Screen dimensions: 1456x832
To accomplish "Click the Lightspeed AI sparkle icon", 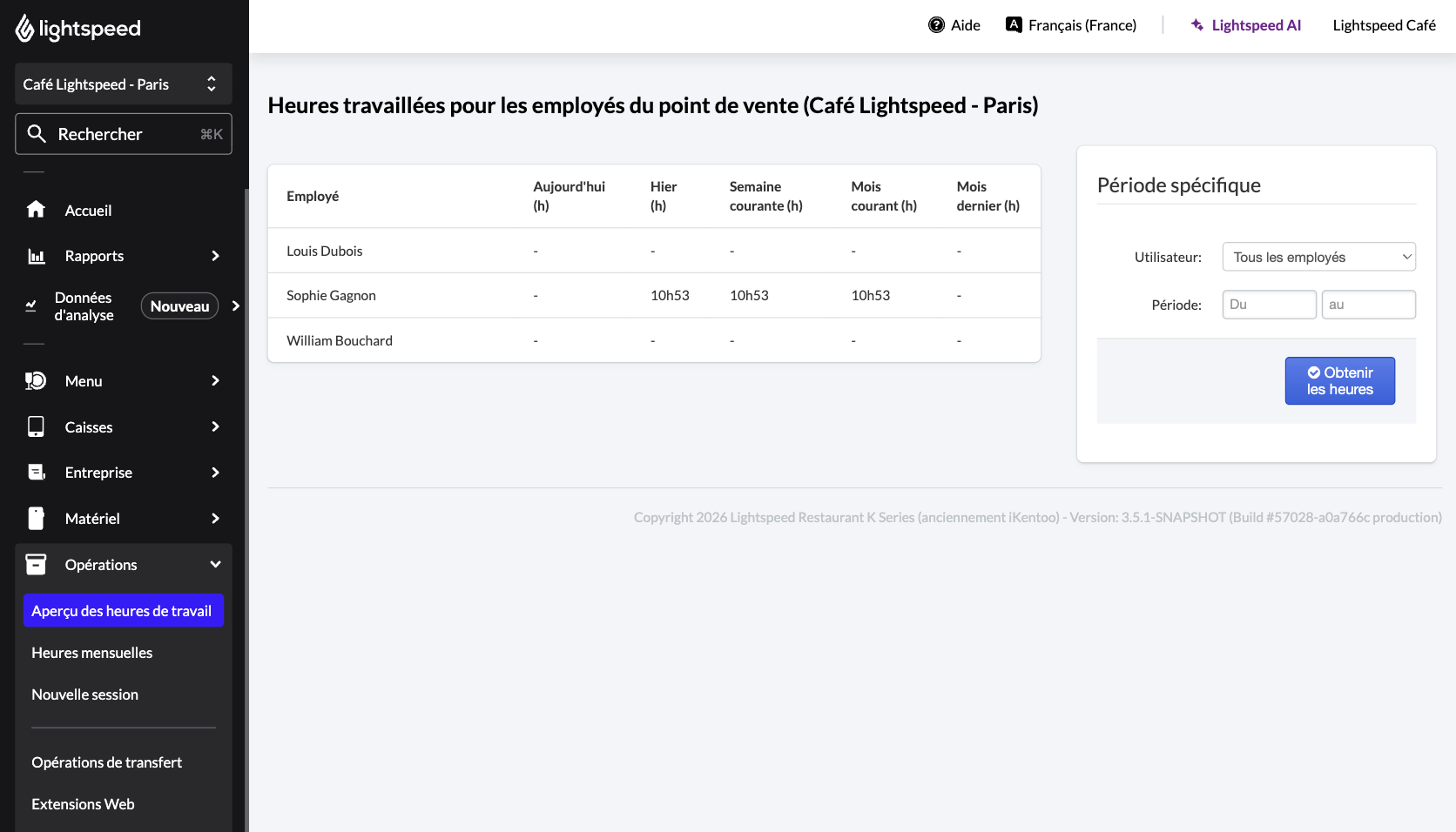I will [x=1197, y=25].
